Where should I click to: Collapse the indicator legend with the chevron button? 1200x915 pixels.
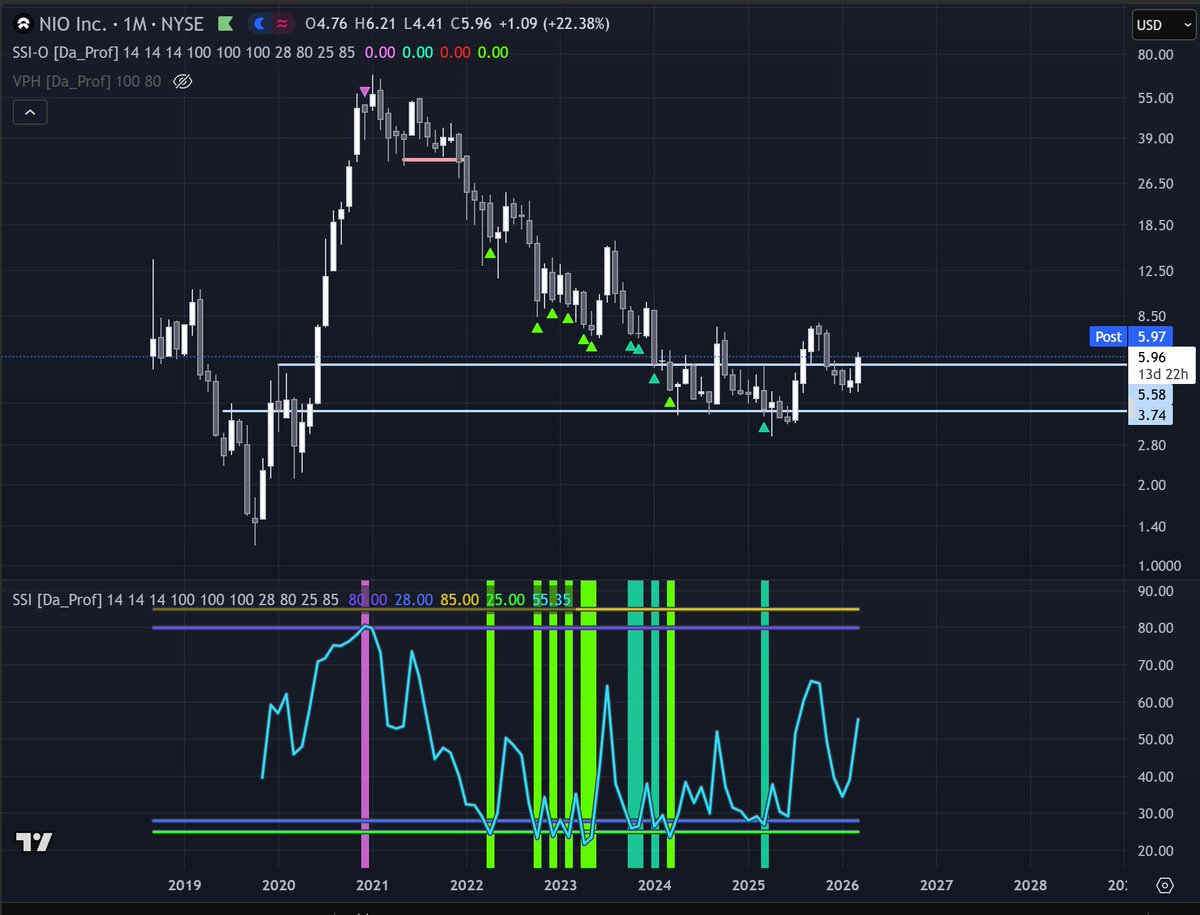tap(29, 113)
